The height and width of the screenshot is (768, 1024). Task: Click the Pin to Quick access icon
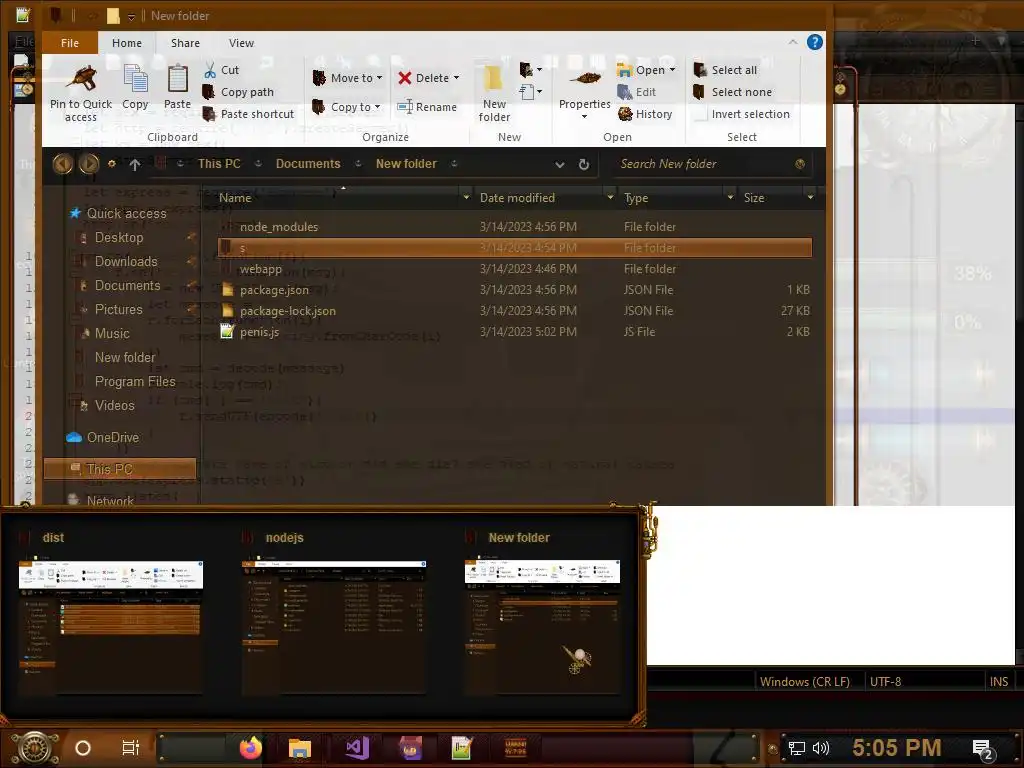click(x=82, y=79)
